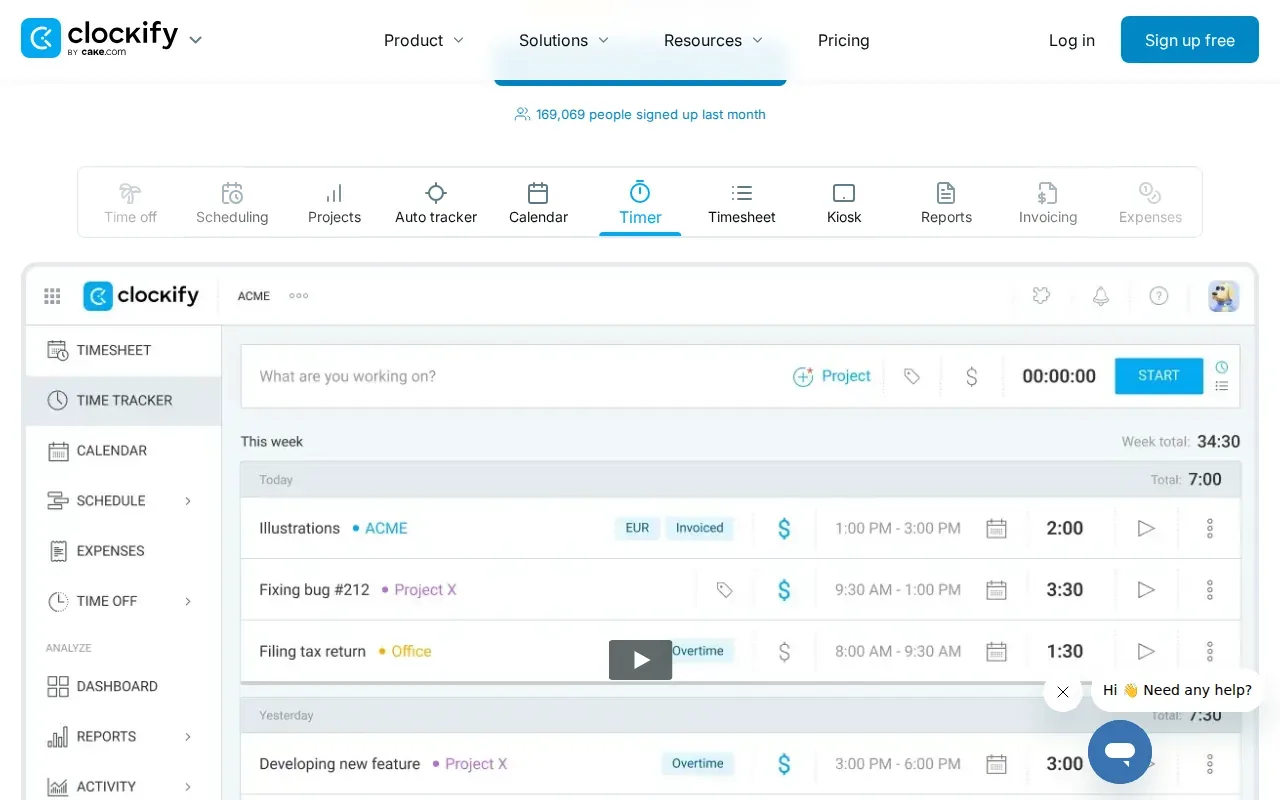Click the Clockify logo in the header
The width and height of the screenshot is (1280, 800).
click(x=99, y=38)
